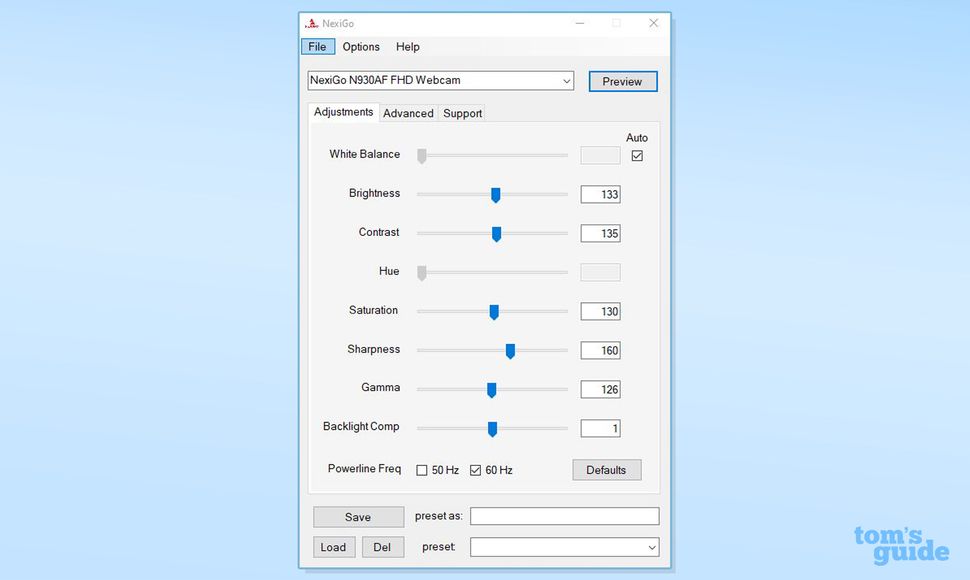Click the Gamma slider handle
The width and height of the screenshot is (970, 580).
coord(491,390)
